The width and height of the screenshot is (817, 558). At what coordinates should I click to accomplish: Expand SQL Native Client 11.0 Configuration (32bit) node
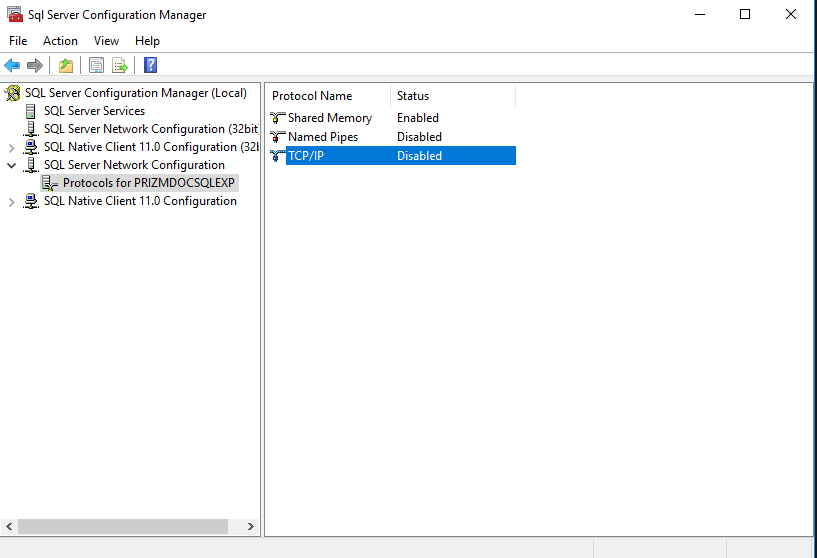tap(11, 148)
